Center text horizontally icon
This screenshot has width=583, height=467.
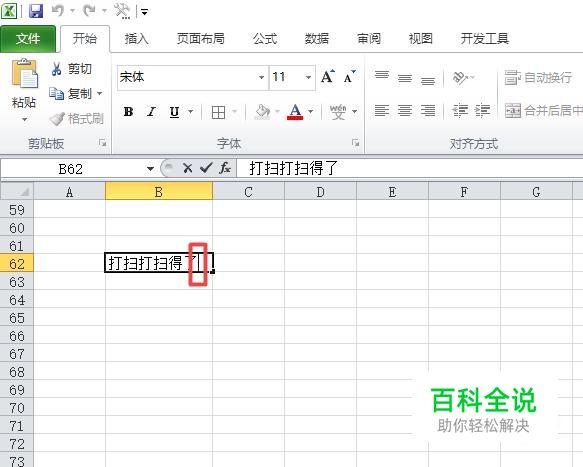405,111
